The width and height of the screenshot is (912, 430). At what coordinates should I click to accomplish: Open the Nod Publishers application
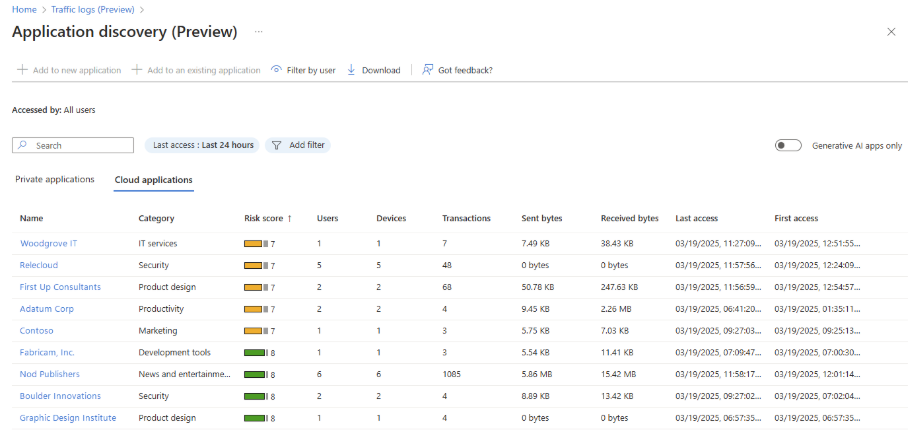click(x=49, y=374)
